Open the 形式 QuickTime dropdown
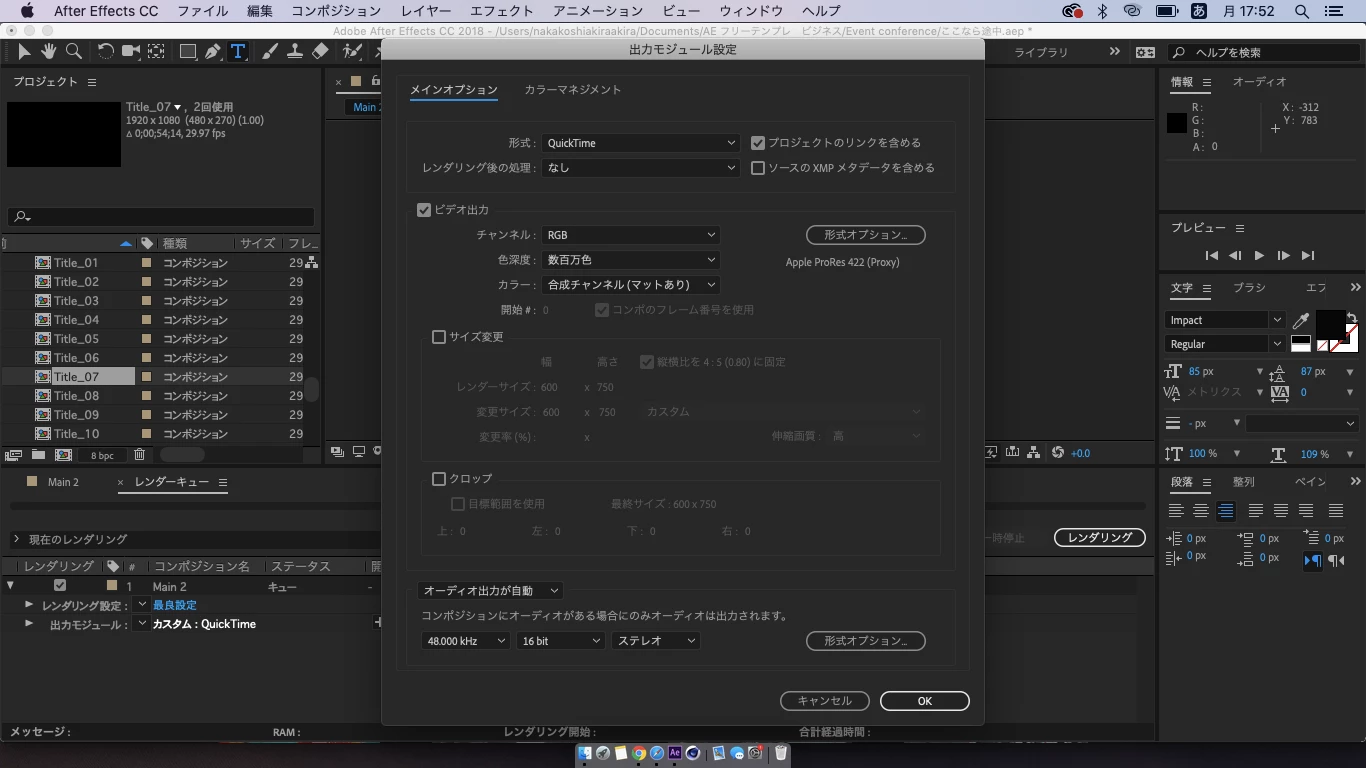 (640, 143)
